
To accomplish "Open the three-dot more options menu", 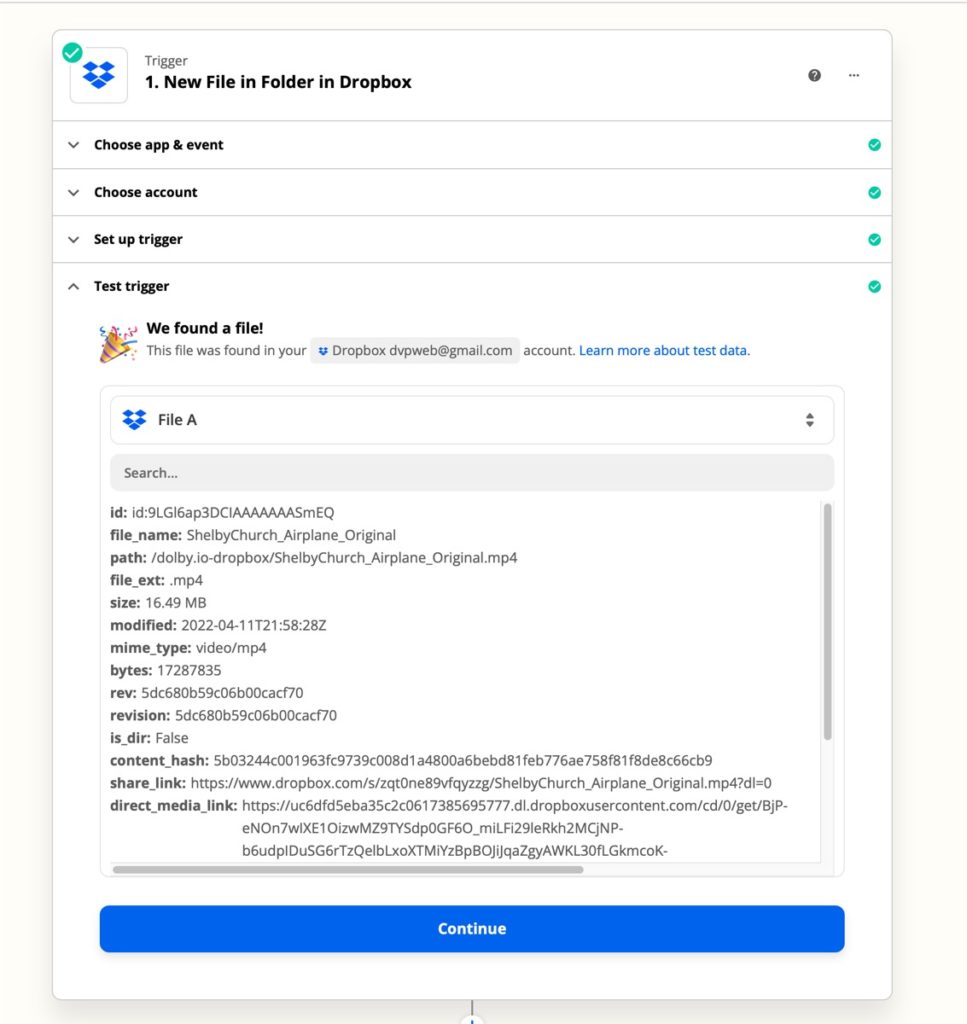I will pos(853,75).
